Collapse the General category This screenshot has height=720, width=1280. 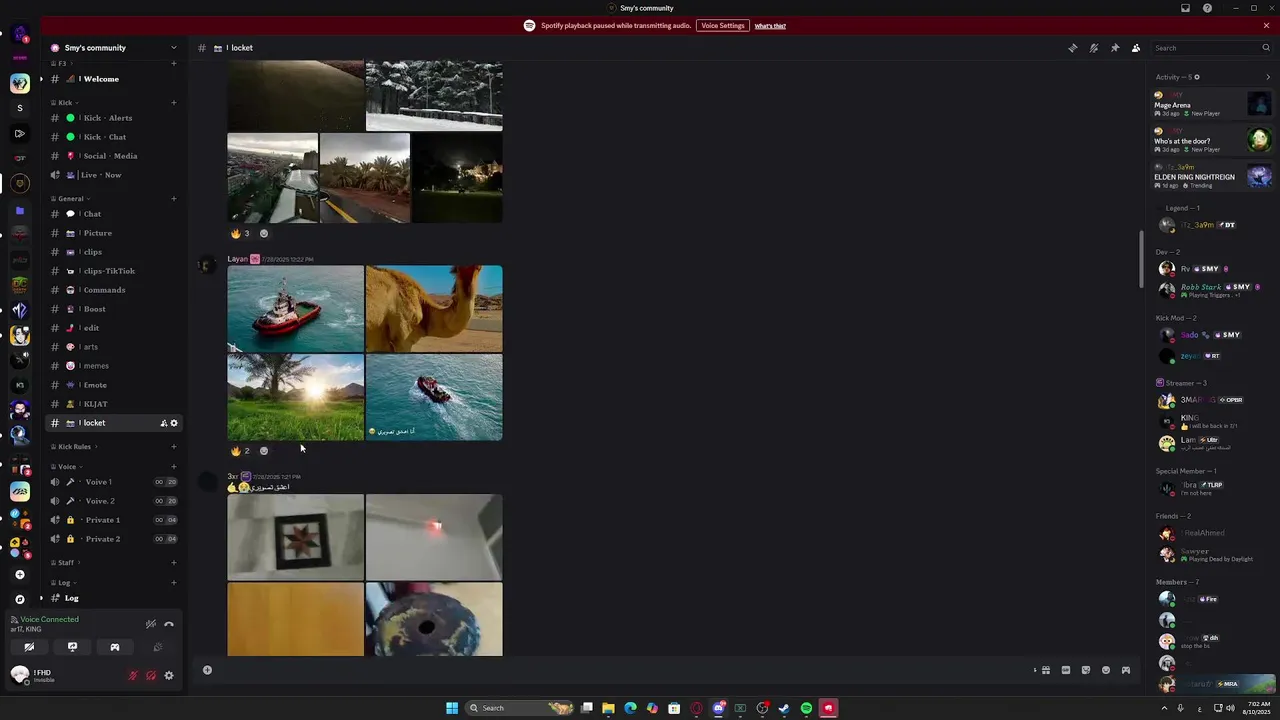(70, 198)
